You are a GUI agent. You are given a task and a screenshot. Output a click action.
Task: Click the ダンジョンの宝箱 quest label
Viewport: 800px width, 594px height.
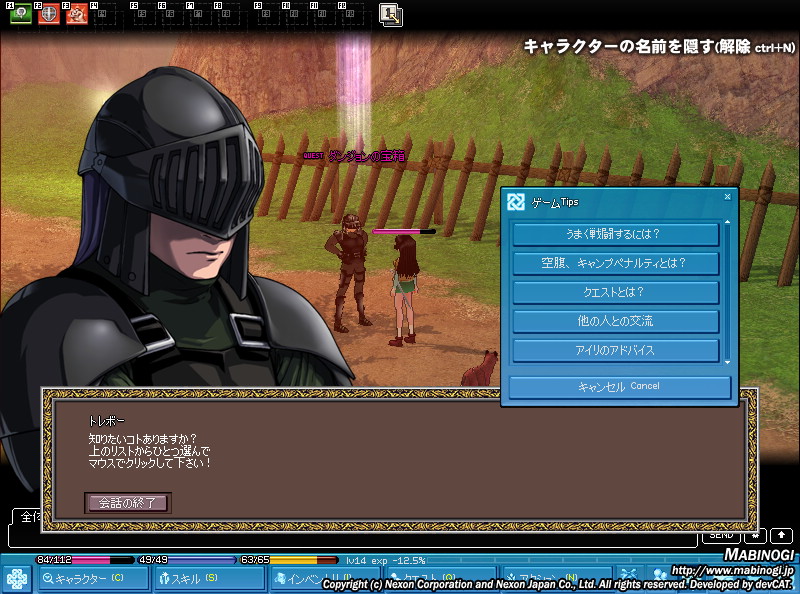coord(366,156)
